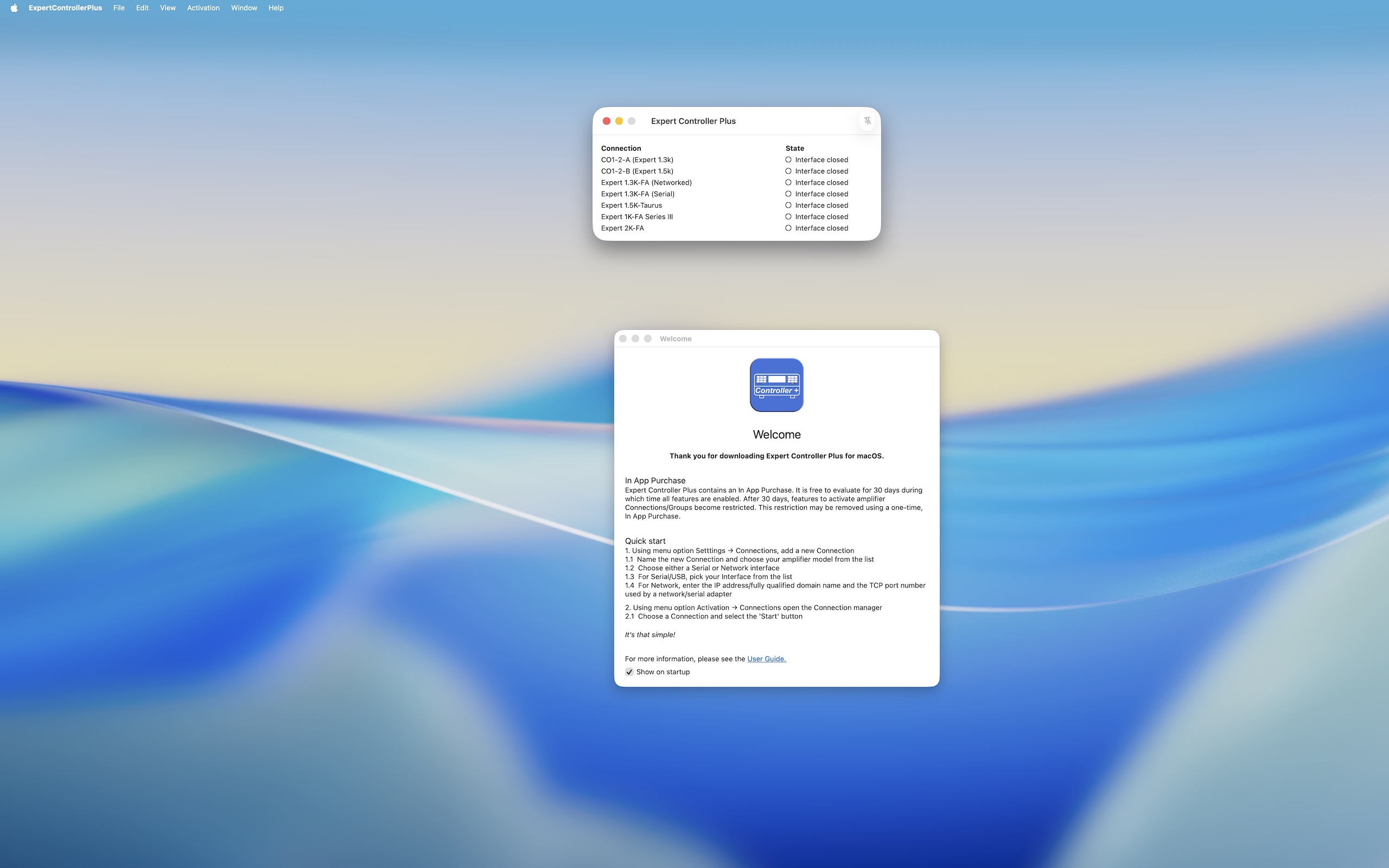Open the Edit menu
1389x868 pixels.
[142, 8]
